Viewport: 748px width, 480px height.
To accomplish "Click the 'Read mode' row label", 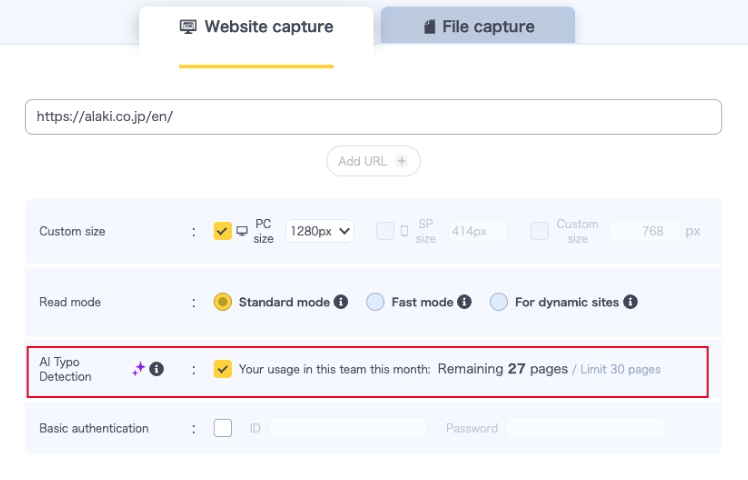I will pos(70,302).
